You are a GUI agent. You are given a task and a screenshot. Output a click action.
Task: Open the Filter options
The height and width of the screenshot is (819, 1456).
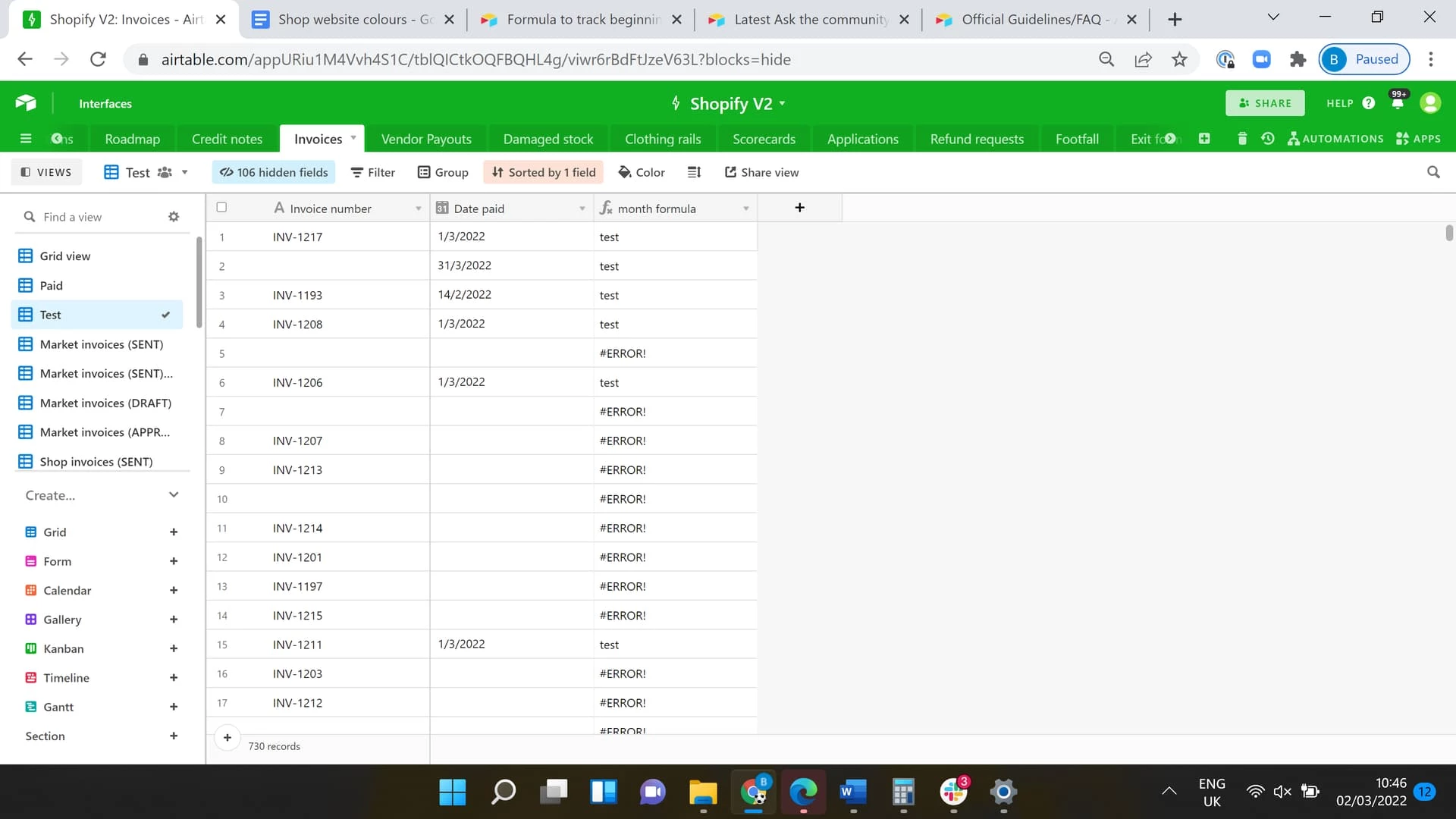point(373,172)
